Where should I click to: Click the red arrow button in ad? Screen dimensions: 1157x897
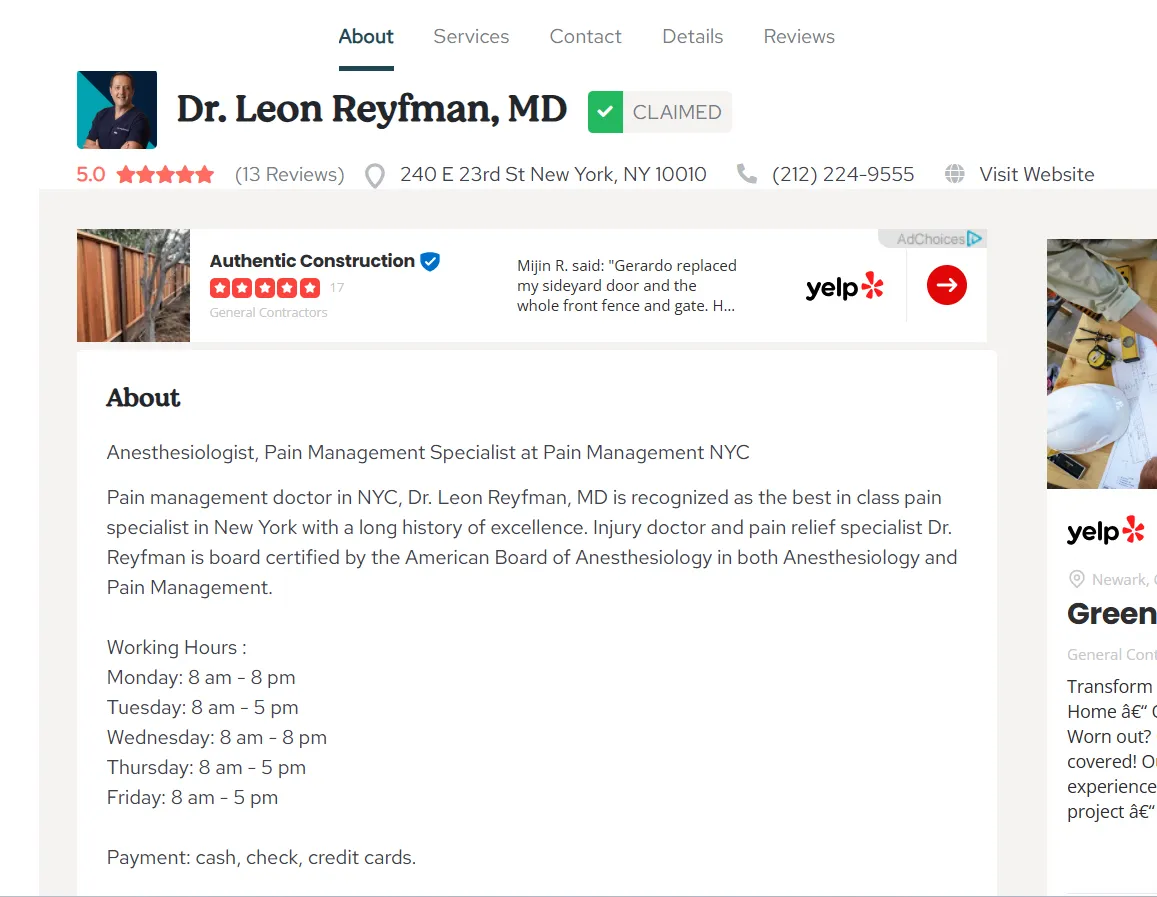946,286
